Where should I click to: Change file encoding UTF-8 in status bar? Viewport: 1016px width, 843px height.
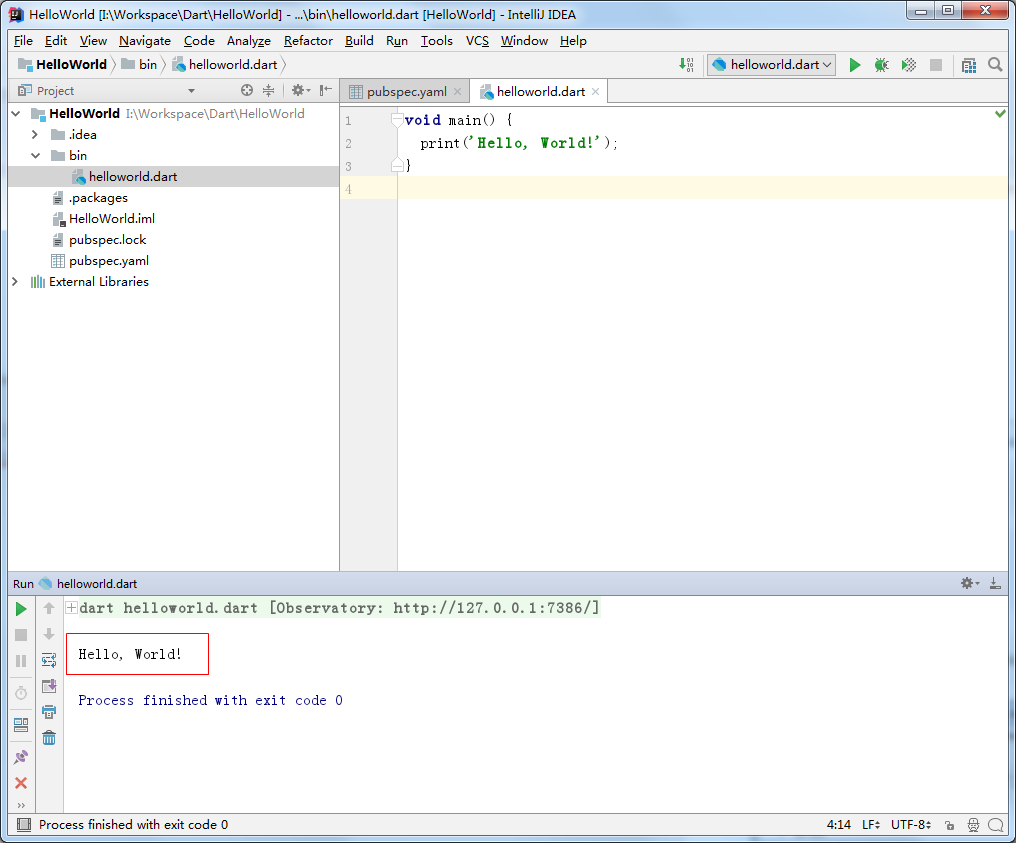click(x=910, y=825)
